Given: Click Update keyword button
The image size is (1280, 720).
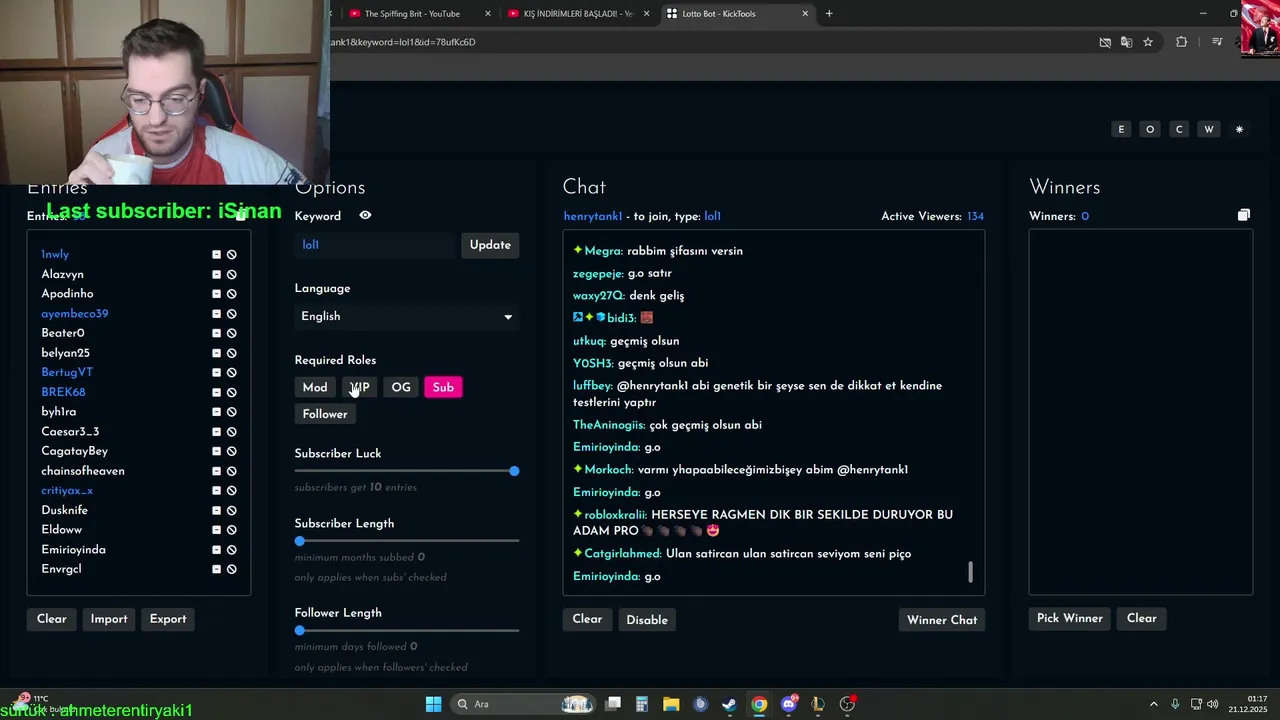Looking at the screenshot, I should [490, 245].
